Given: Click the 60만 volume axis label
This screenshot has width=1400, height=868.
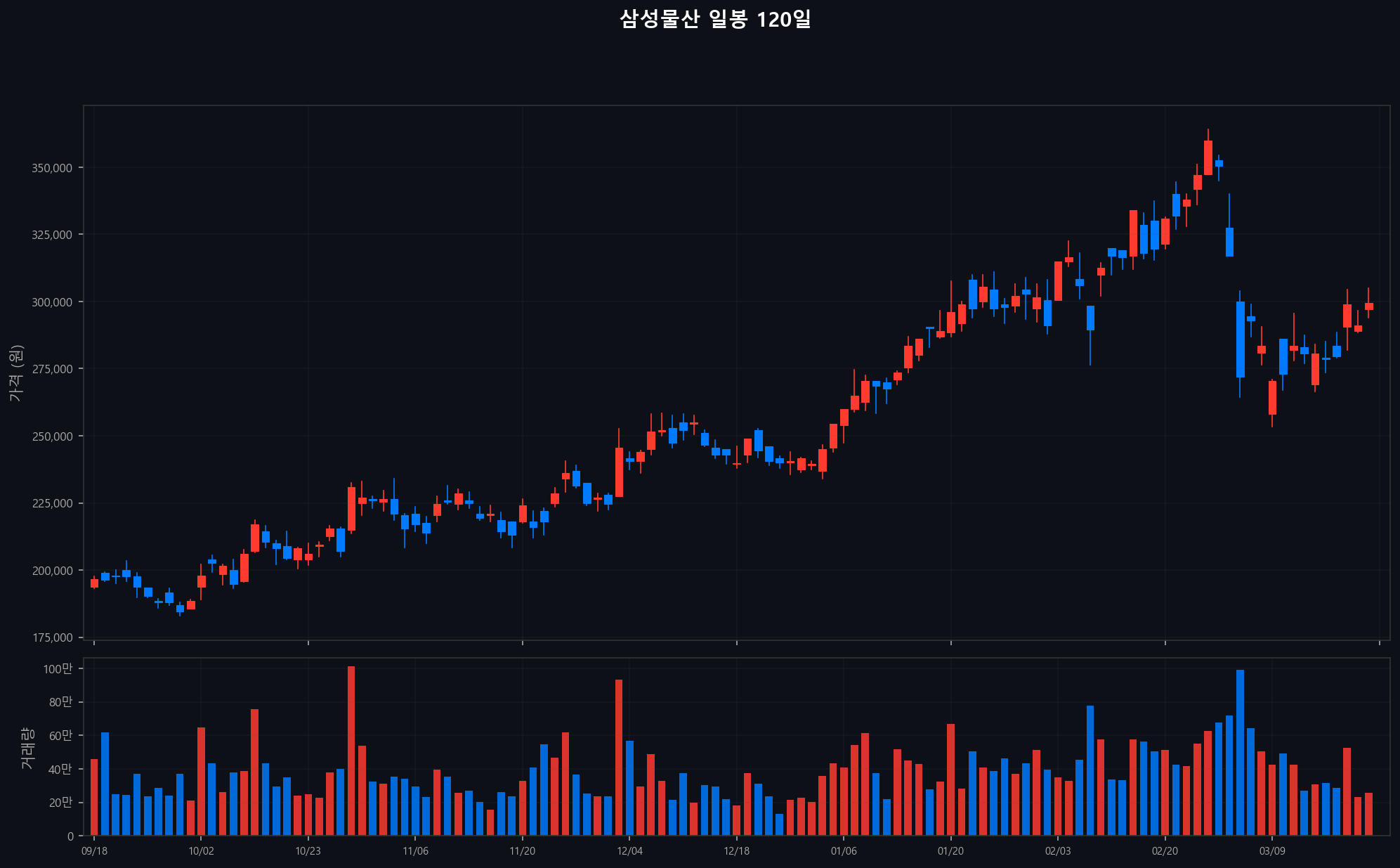Looking at the screenshot, I should click(60, 736).
